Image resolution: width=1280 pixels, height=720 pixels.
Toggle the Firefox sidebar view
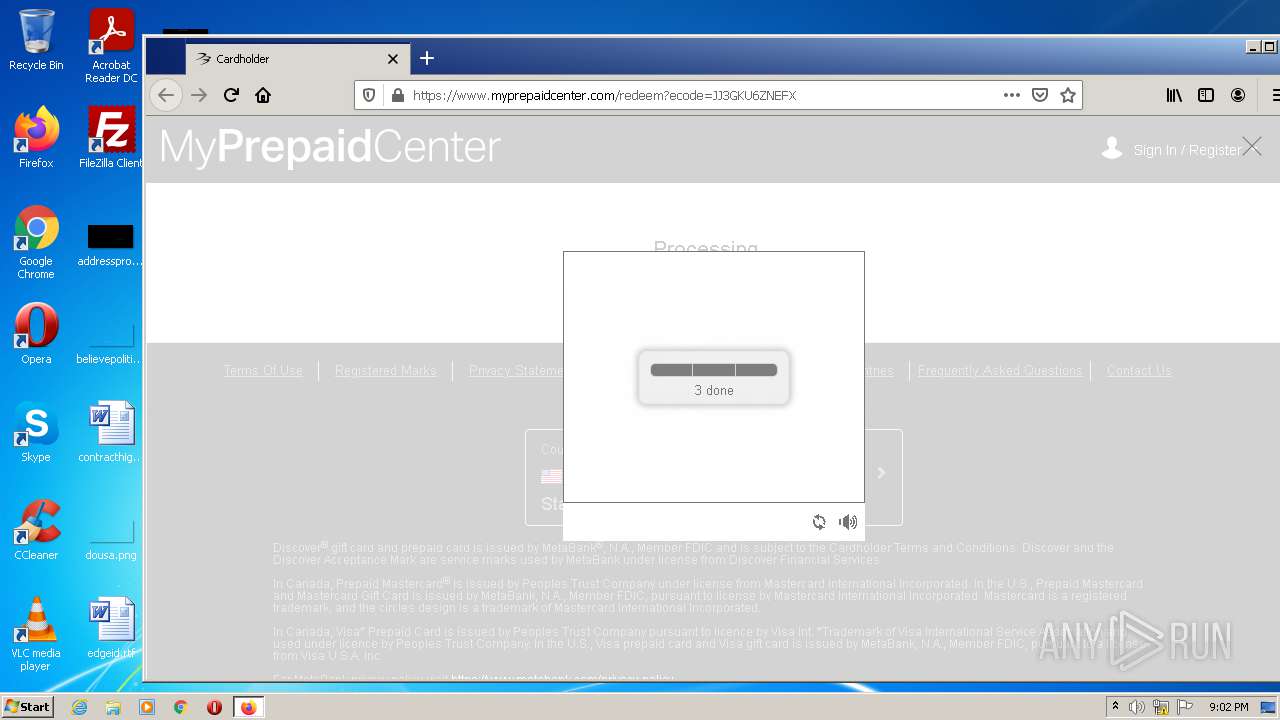coord(1206,95)
